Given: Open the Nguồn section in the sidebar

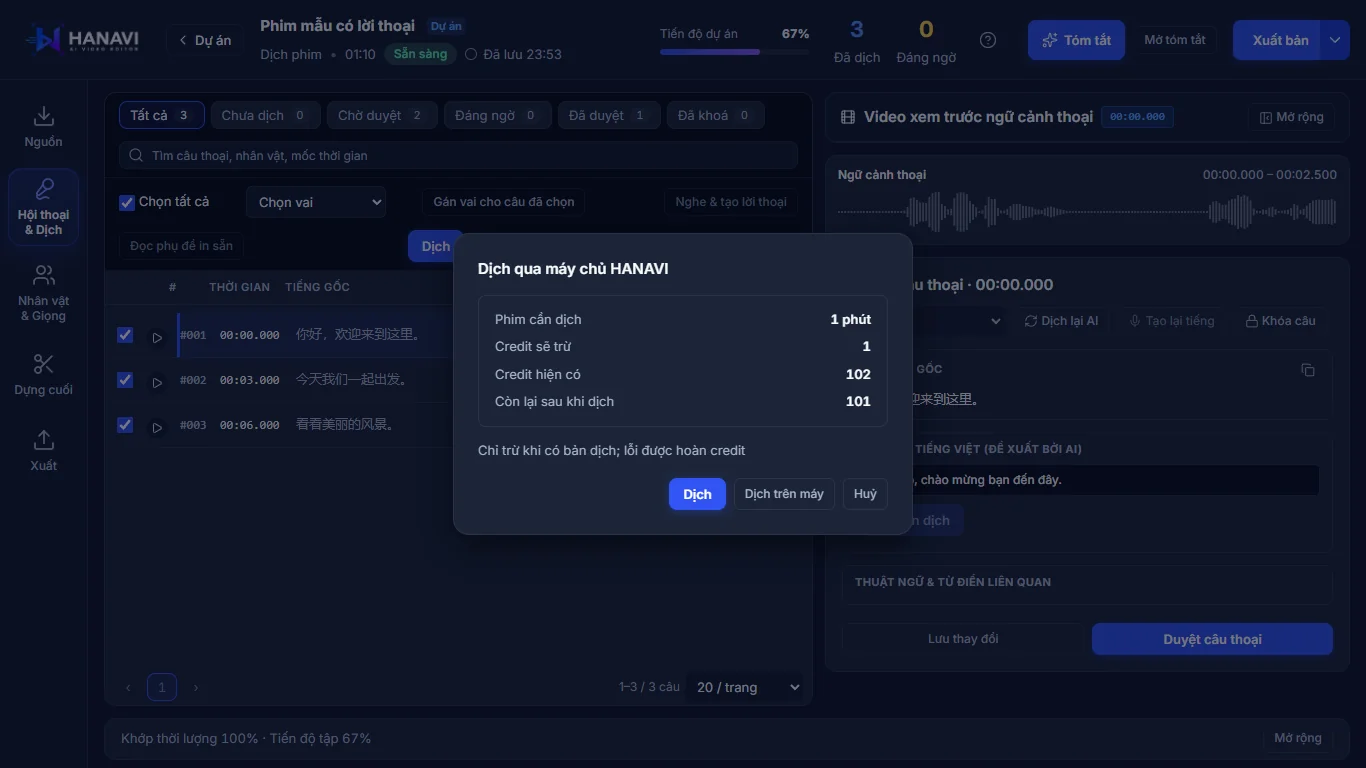Looking at the screenshot, I should pos(43,127).
